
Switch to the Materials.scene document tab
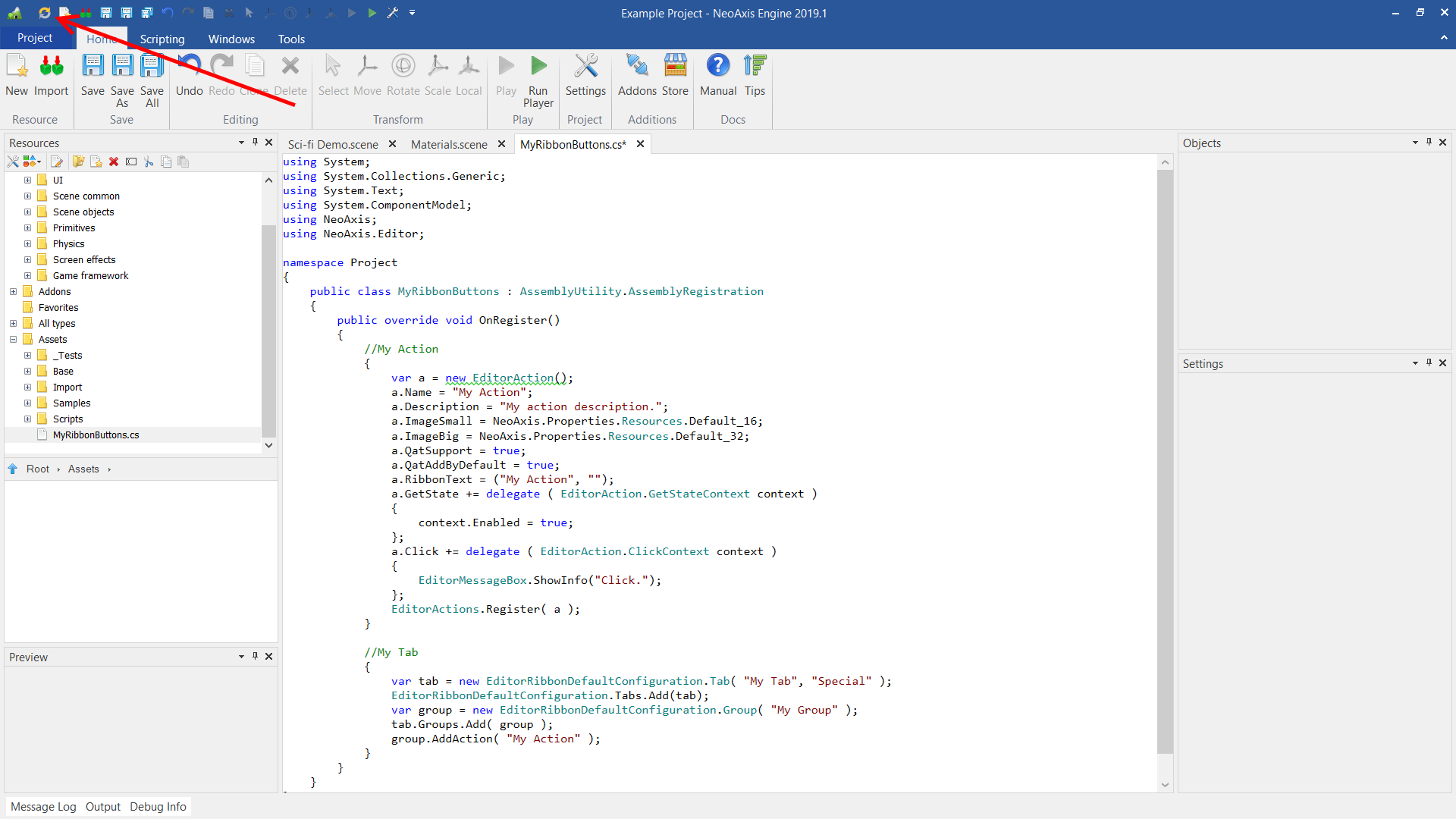click(449, 144)
